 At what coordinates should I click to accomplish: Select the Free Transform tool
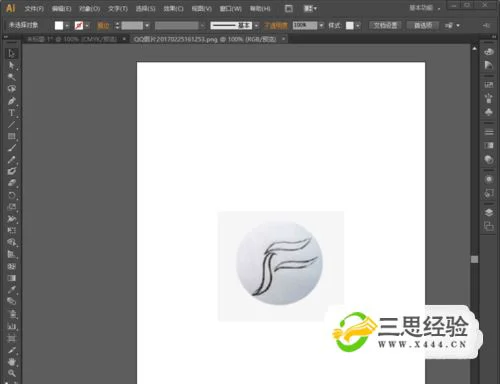pyautogui.click(x=12, y=230)
